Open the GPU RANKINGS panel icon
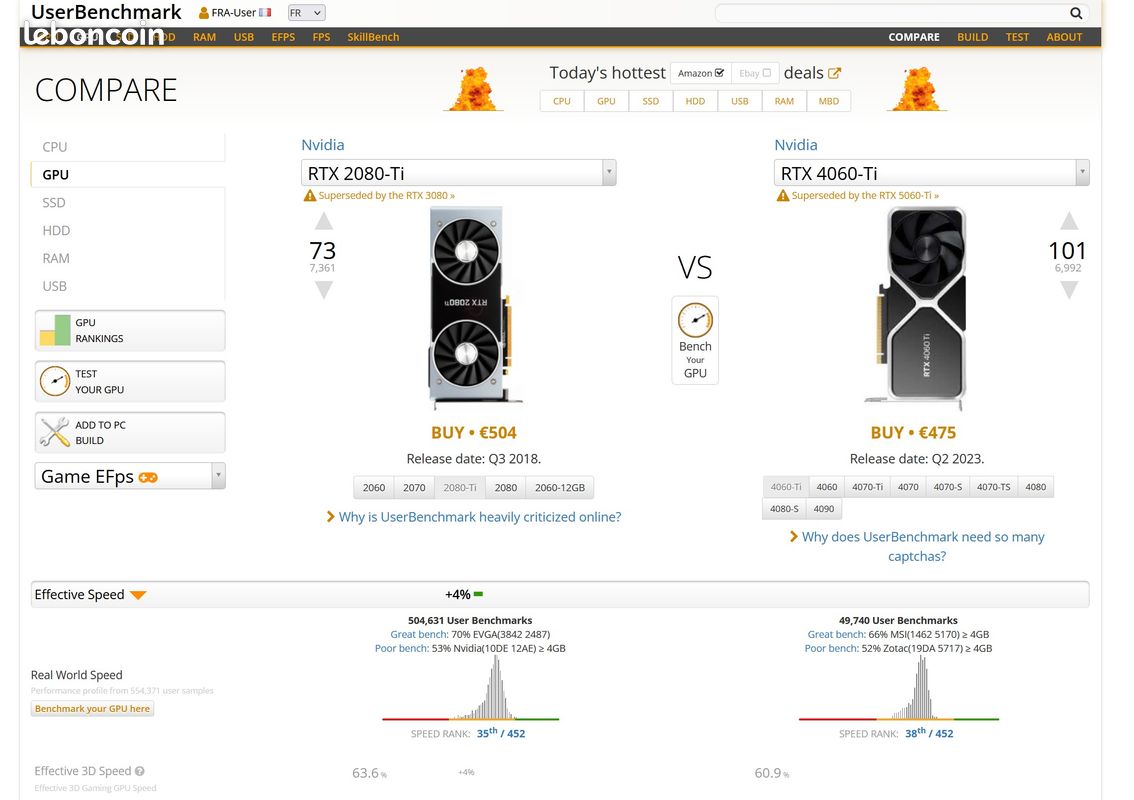The width and height of the screenshot is (1134, 800). (56, 330)
